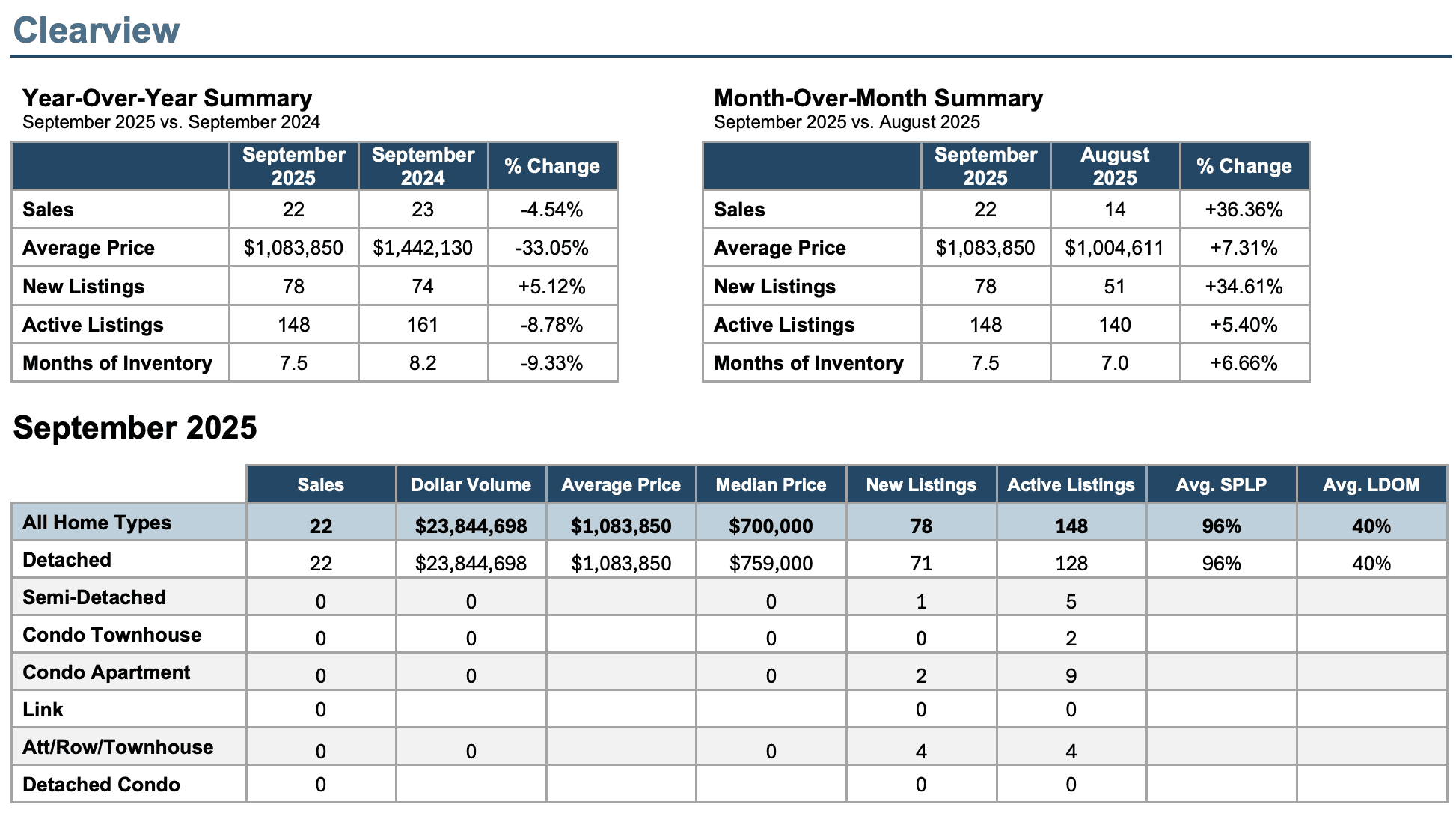
Task: Select the Semi-Detached row label
Action: tap(94, 597)
